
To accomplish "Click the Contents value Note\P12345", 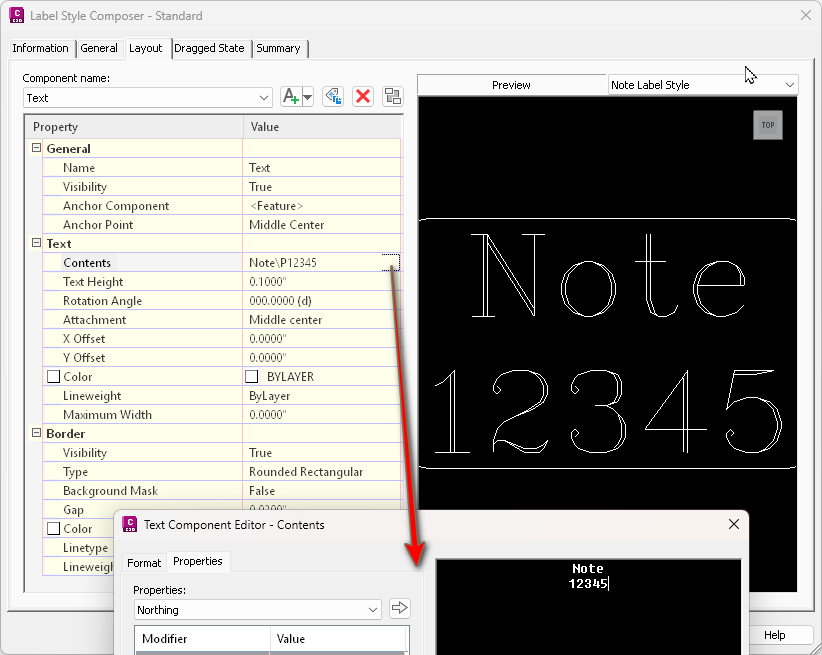I will 312,263.
